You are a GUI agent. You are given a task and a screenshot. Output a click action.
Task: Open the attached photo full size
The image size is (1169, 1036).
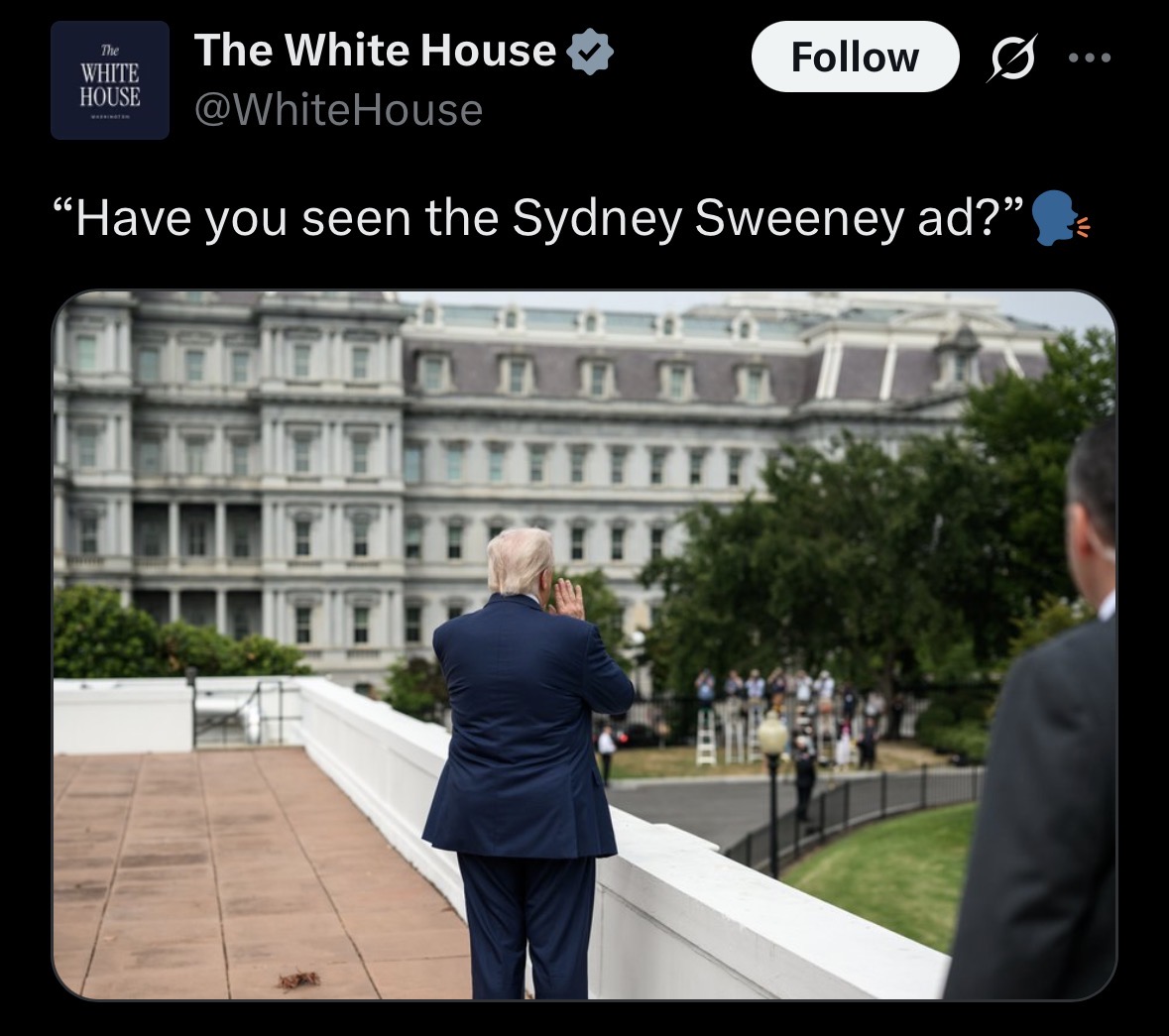pos(585,644)
